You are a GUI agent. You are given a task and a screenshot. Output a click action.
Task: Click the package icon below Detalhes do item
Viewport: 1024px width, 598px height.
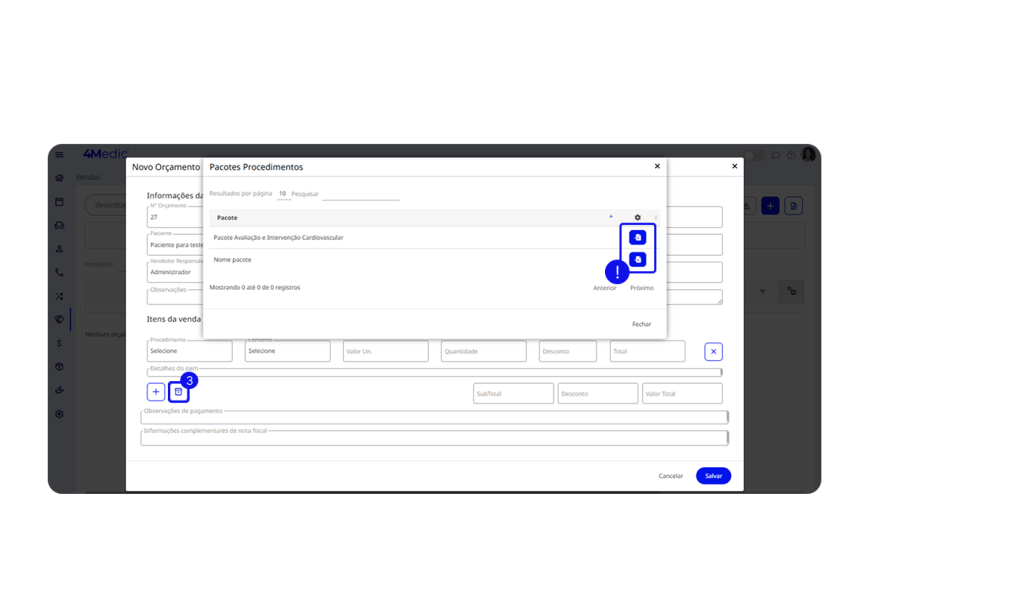pyautogui.click(x=179, y=392)
